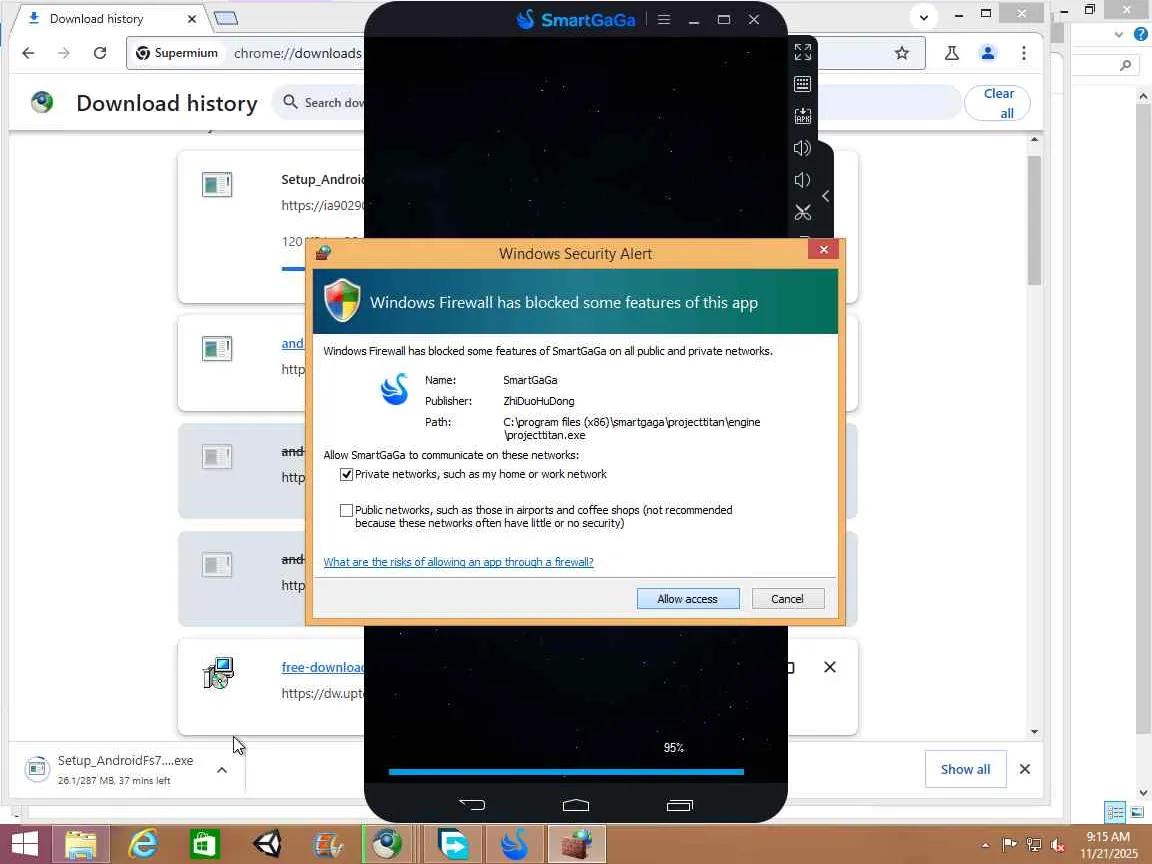The image size is (1152, 864).
Task: Switch to details view in background window
Action: [1115, 812]
